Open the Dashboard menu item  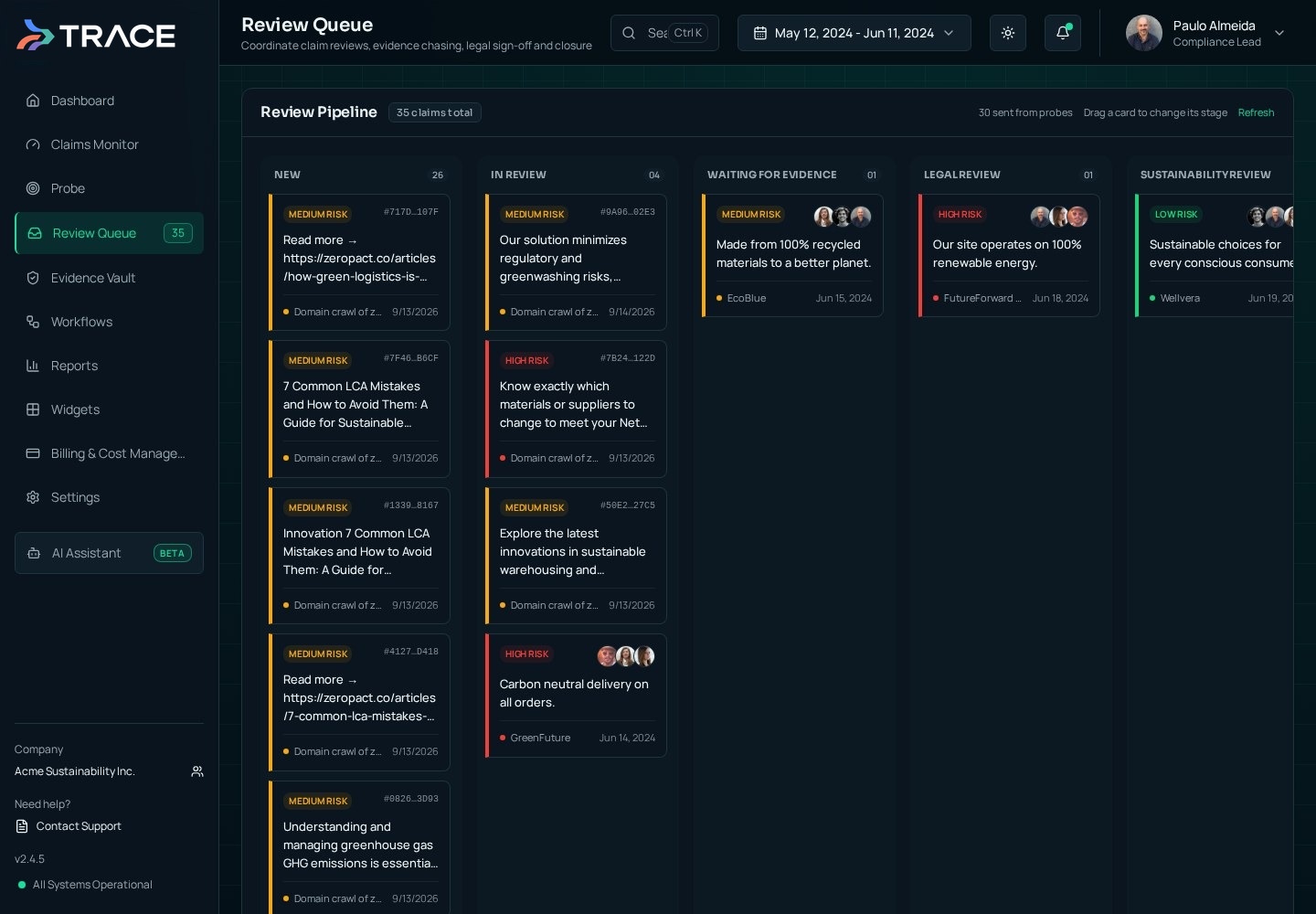109,101
